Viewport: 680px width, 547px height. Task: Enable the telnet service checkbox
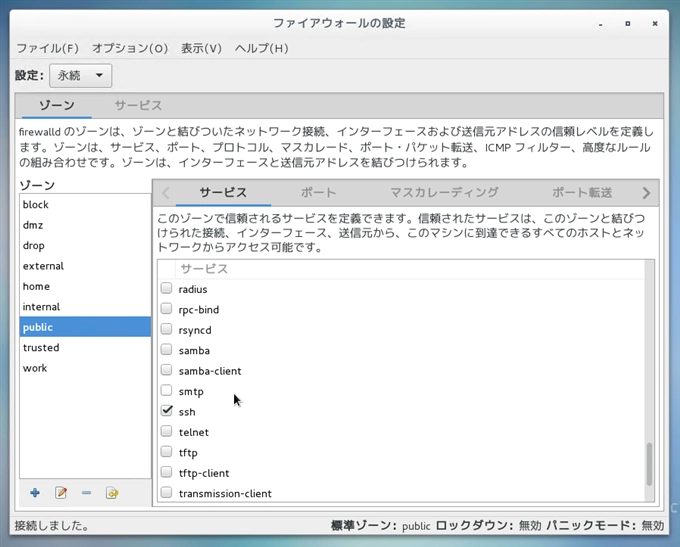(167, 431)
